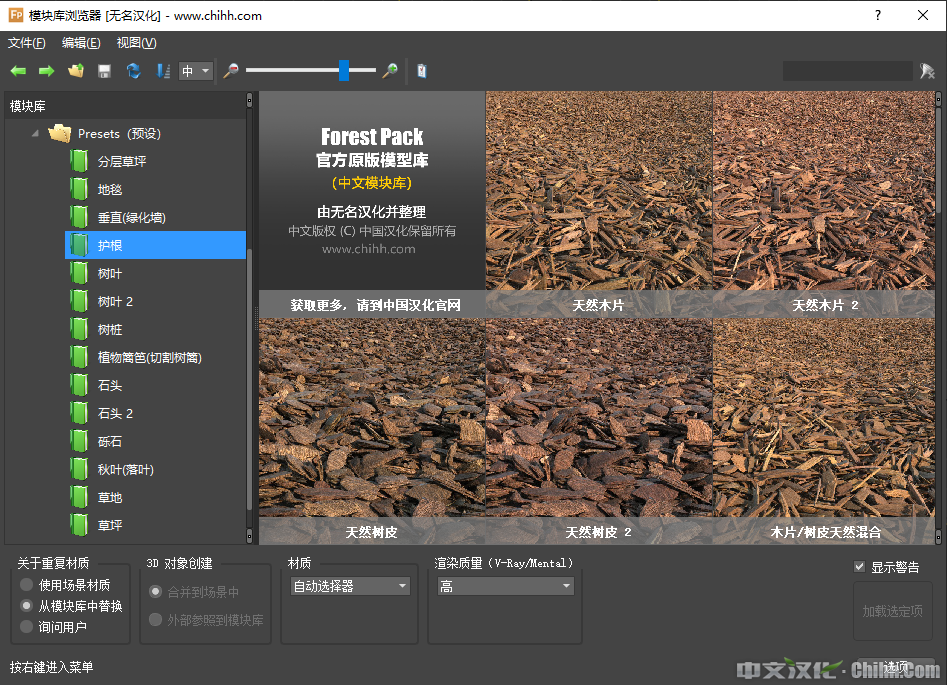Screen dimensions: 947x685
Task: Click the clipboard icon in toolbar
Action: pyautogui.click(x=422, y=71)
